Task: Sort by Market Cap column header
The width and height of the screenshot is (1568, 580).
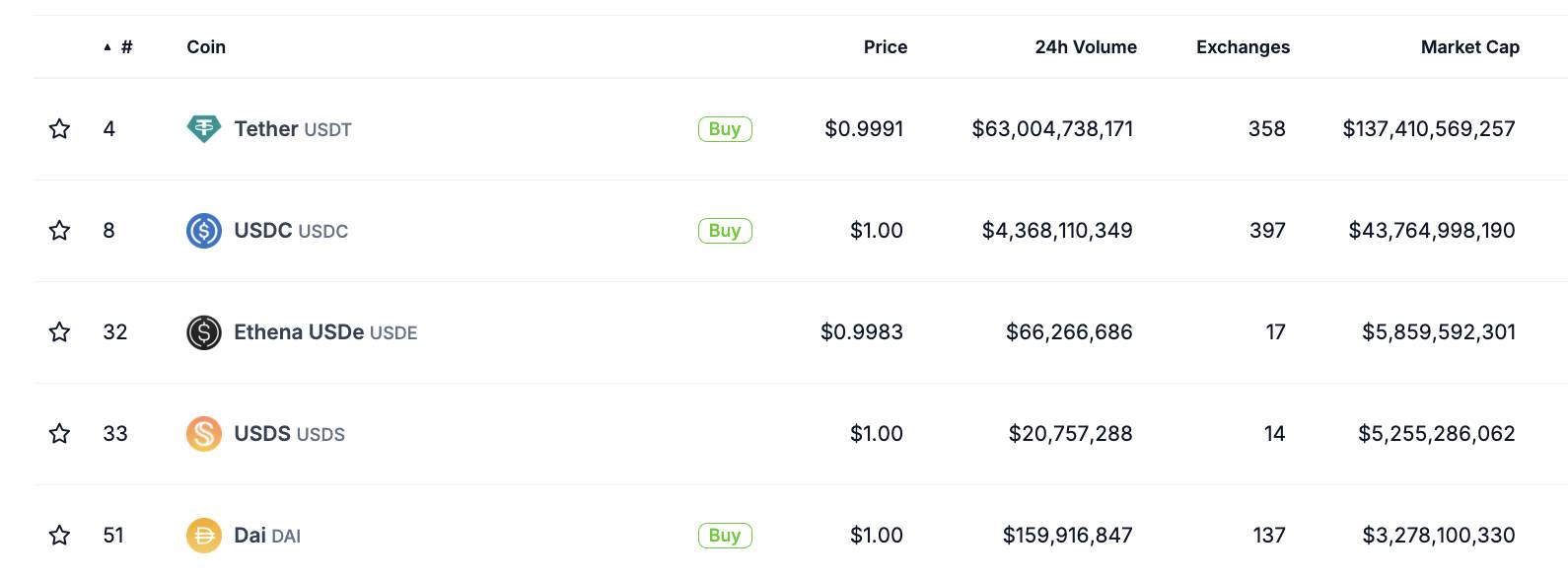Action: pyautogui.click(x=1470, y=47)
